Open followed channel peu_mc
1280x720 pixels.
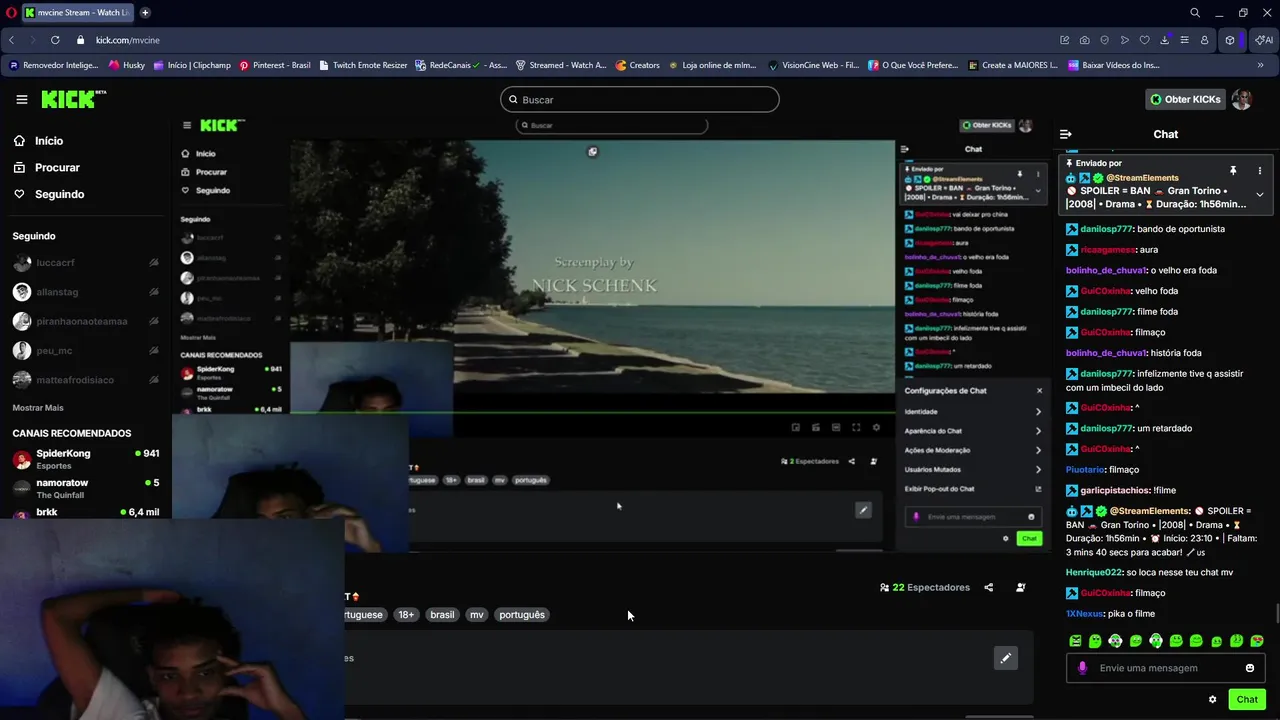click(x=85, y=350)
